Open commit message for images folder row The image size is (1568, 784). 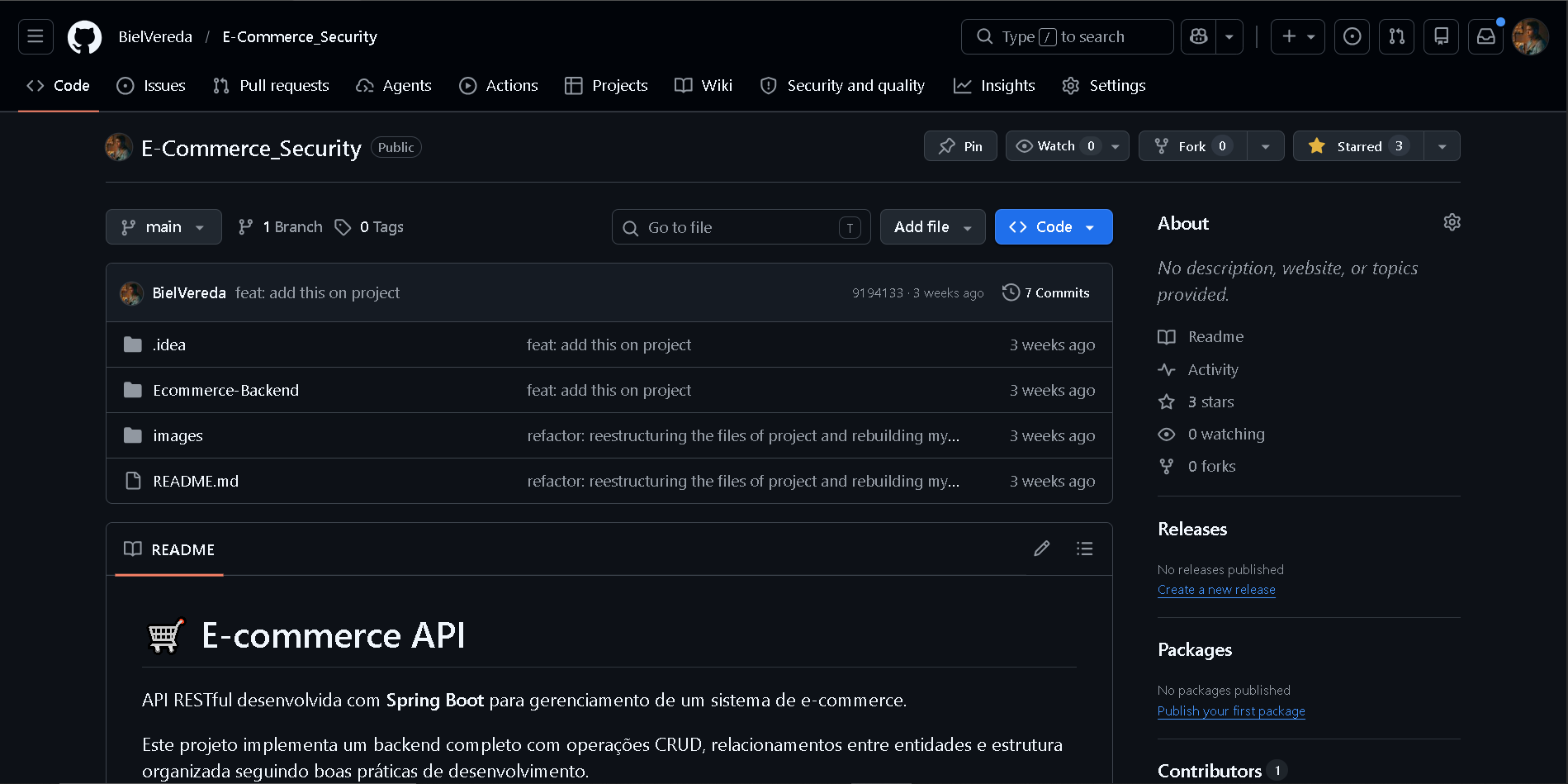[743, 435]
